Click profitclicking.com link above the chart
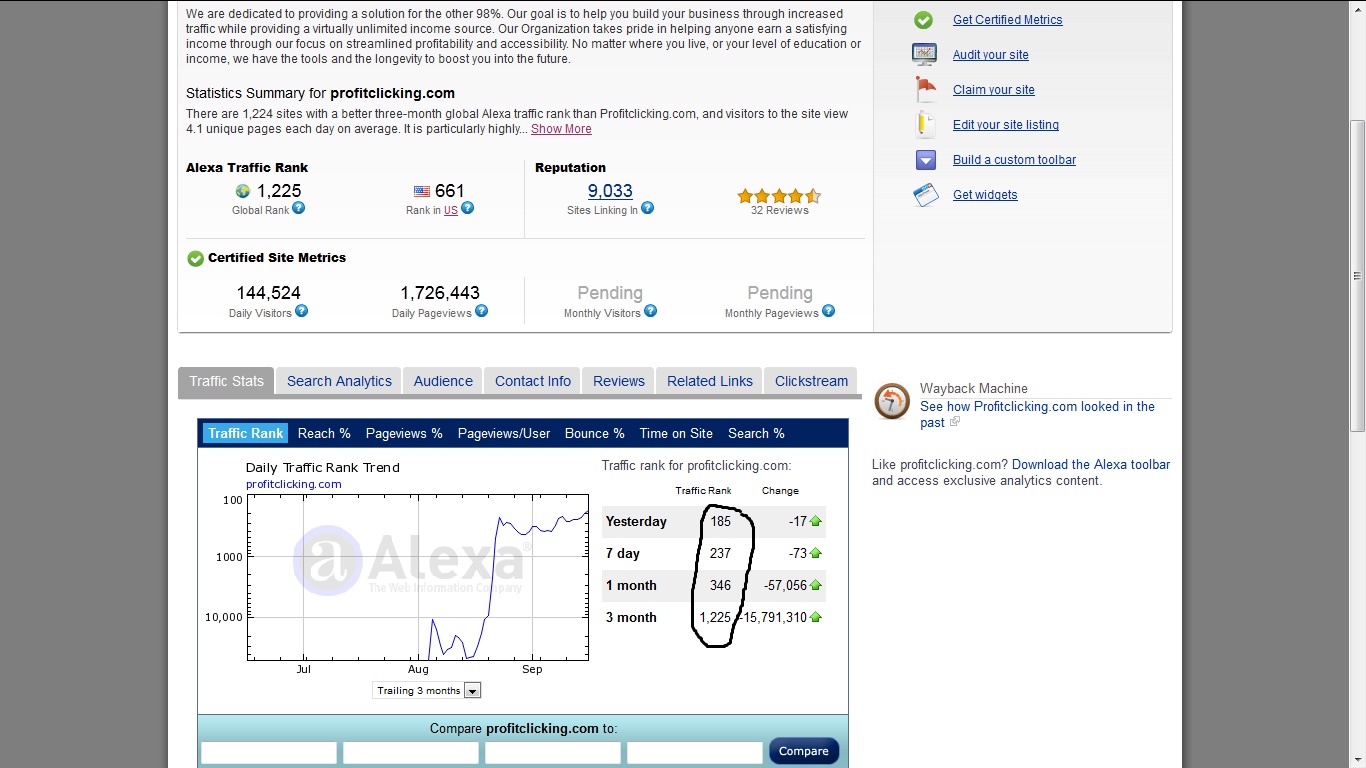This screenshot has width=1366, height=768. pos(294,484)
